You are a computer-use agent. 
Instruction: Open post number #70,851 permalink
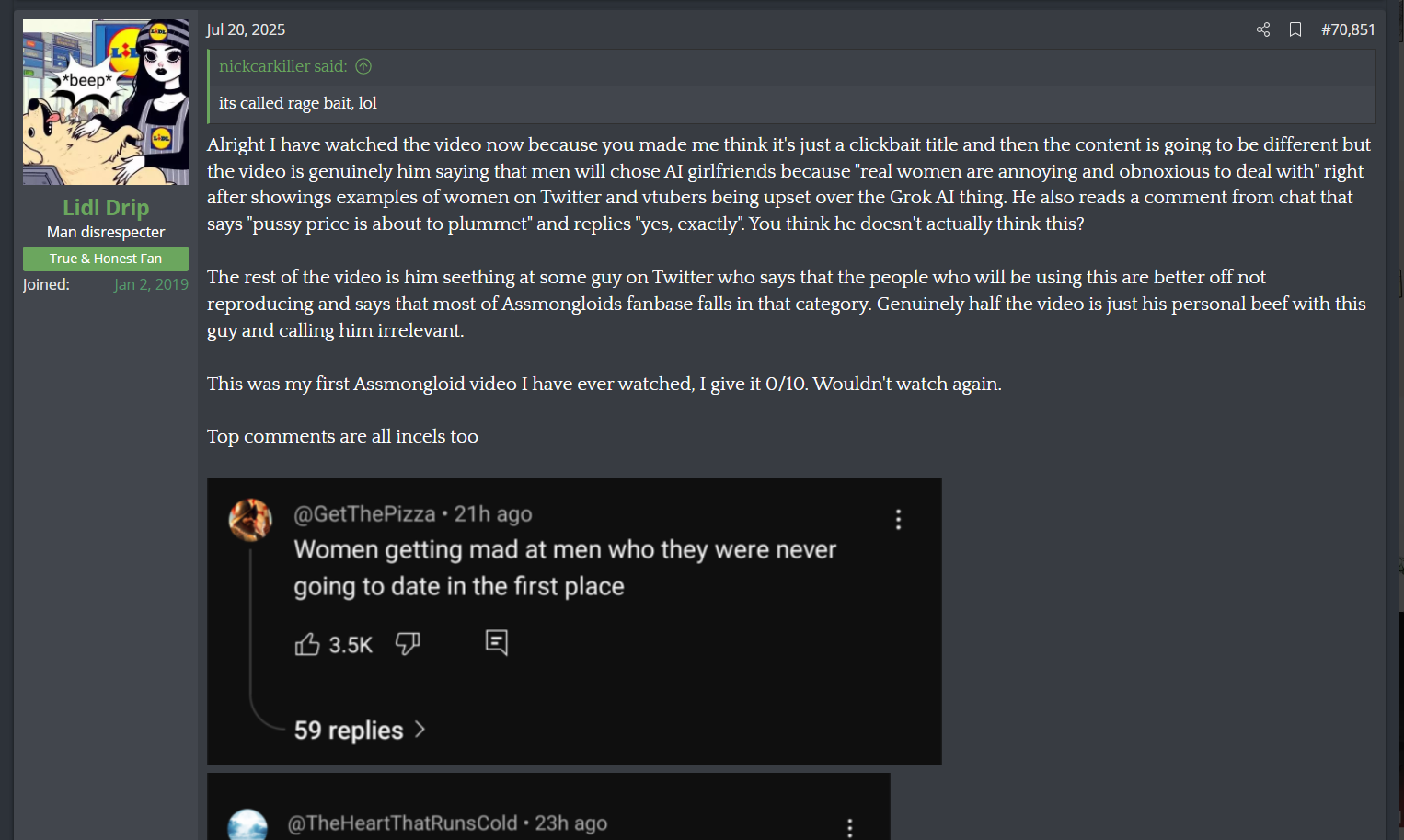(x=1348, y=29)
